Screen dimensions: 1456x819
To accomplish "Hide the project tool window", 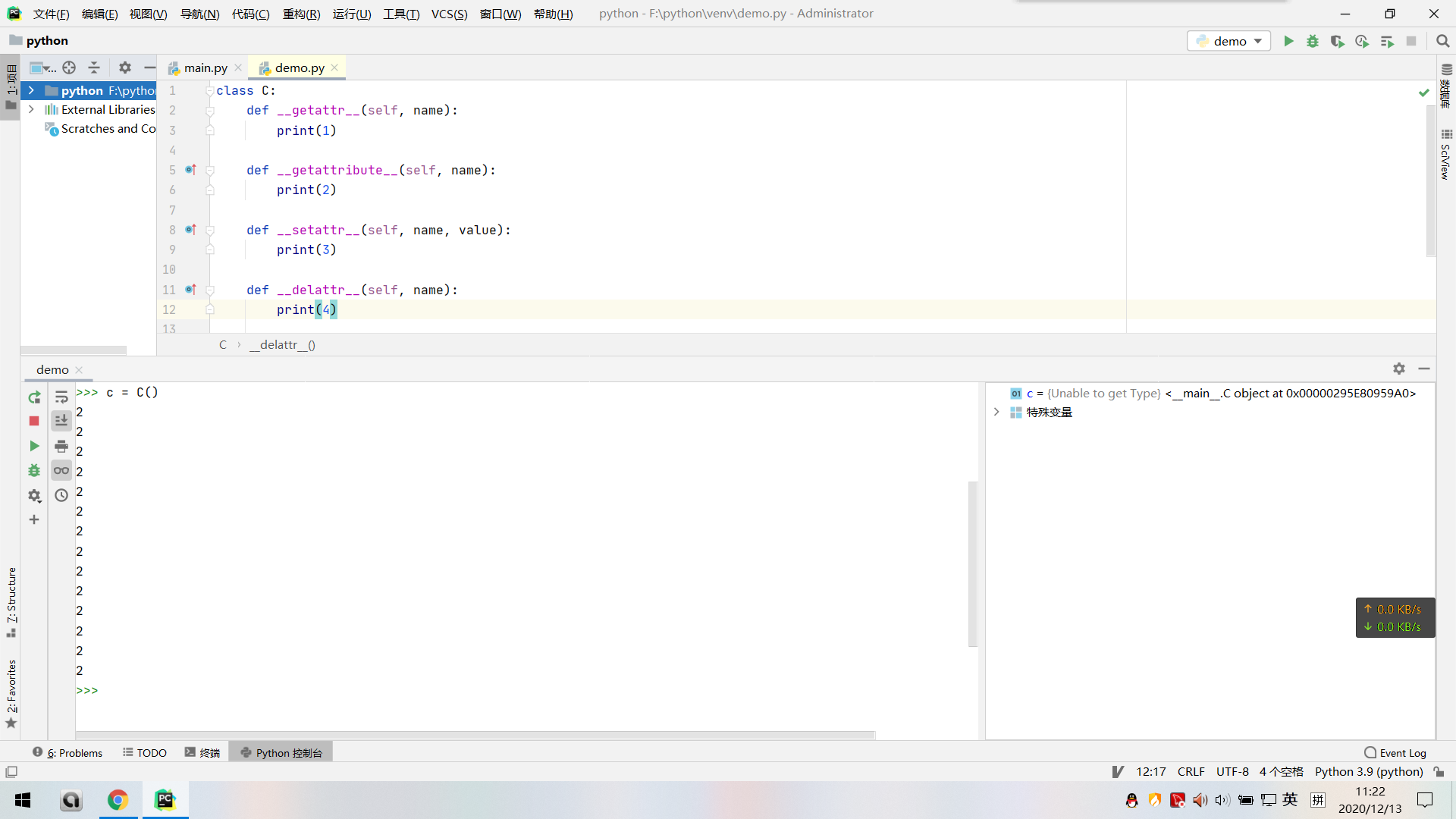I will [x=149, y=67].
